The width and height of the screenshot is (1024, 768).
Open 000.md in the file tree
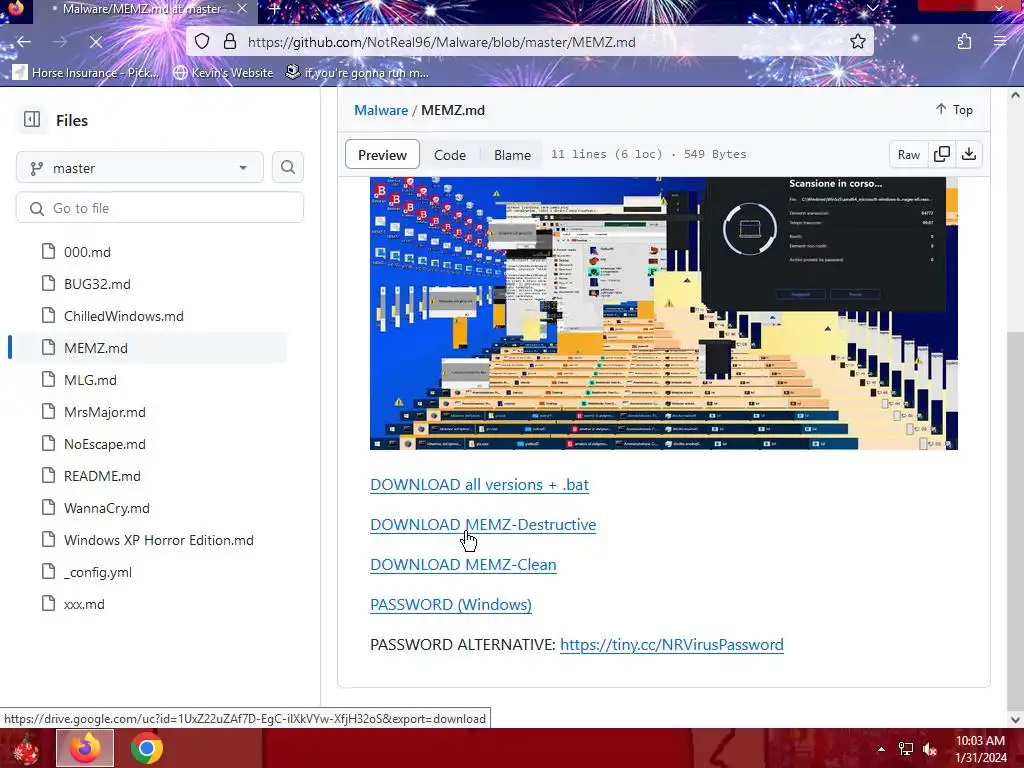pyautogui.click(x=87, y=252)
